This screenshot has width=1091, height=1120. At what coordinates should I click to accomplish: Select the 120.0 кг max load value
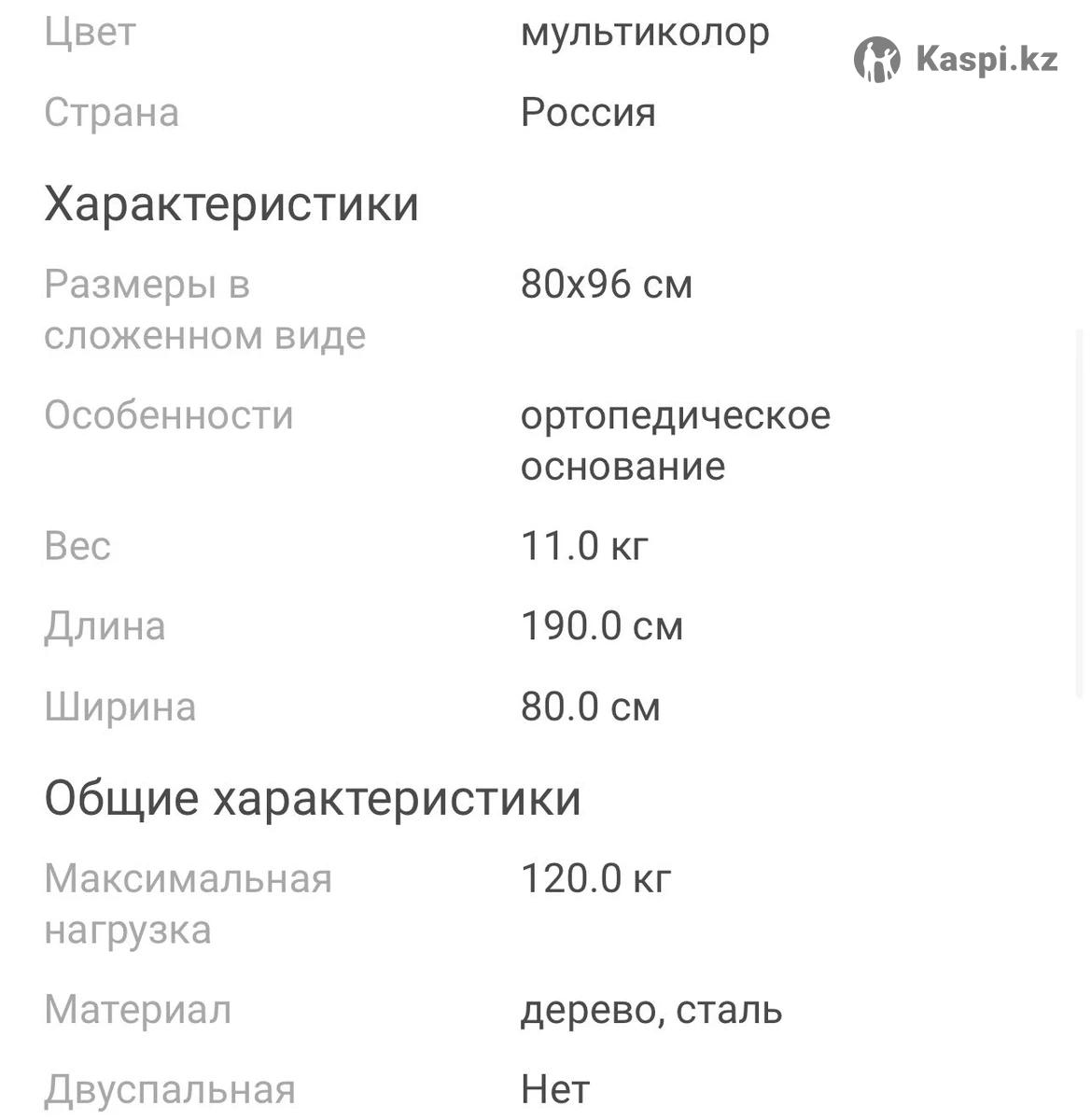(x=595, y=879)
